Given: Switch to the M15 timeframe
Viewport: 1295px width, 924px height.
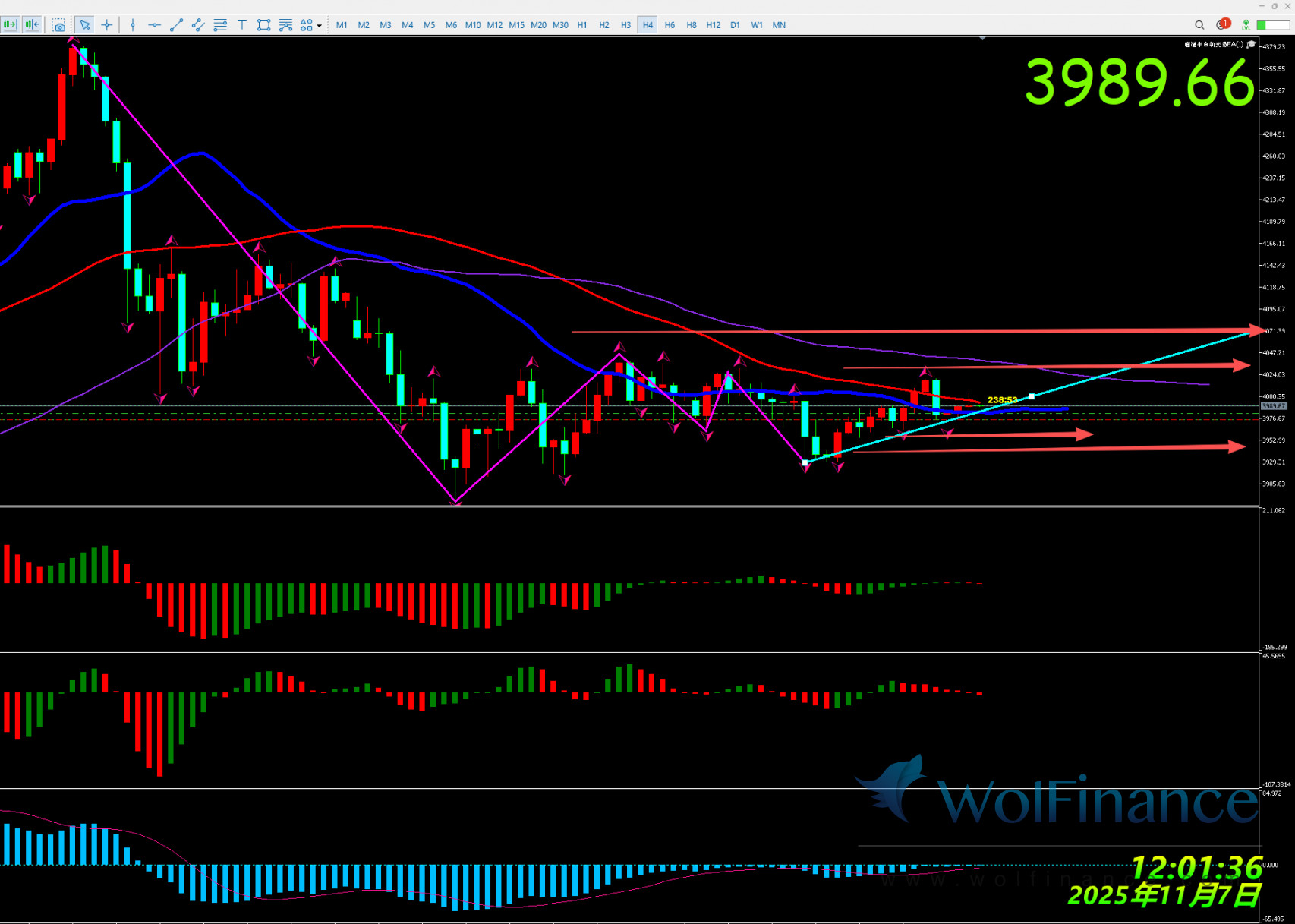Looking at the screenshot, I should [x=516, y=25].
